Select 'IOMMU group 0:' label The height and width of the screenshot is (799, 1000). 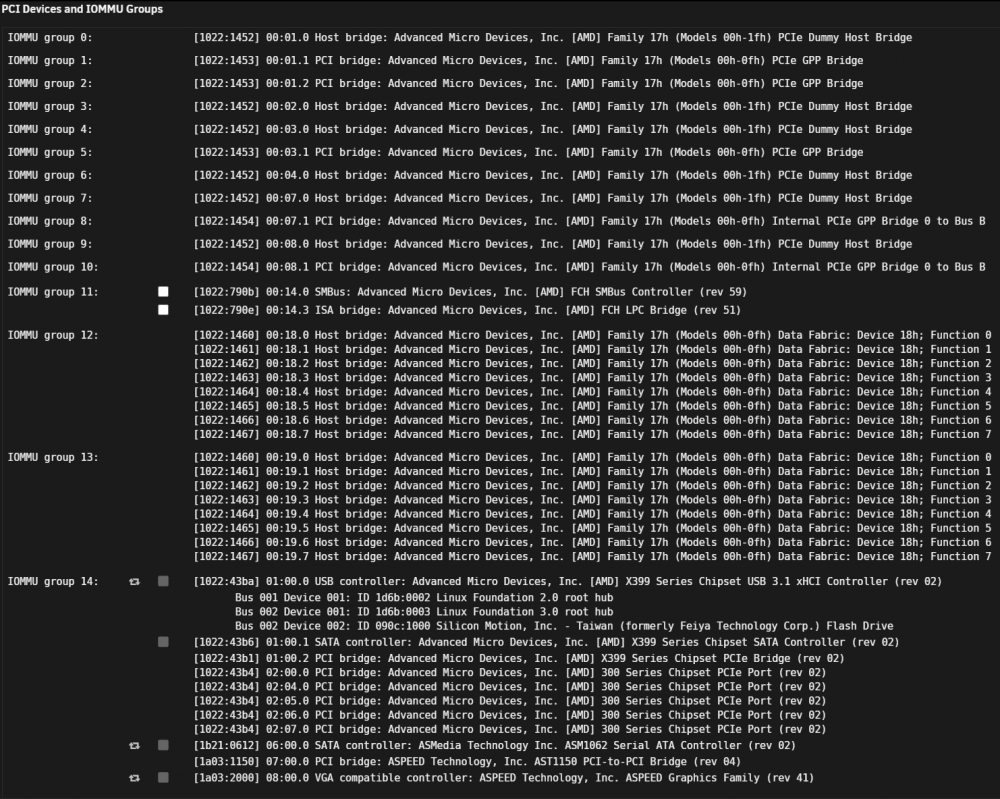[50, 38]
